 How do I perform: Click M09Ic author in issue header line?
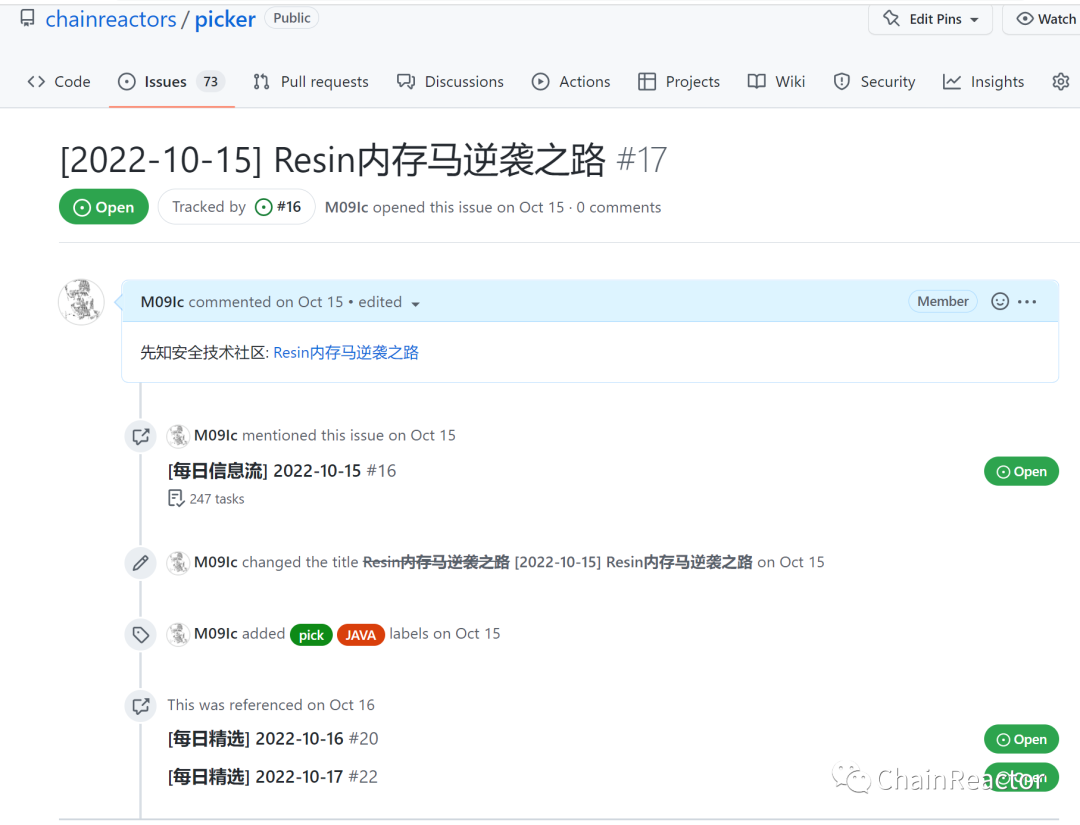coord(346,207)
